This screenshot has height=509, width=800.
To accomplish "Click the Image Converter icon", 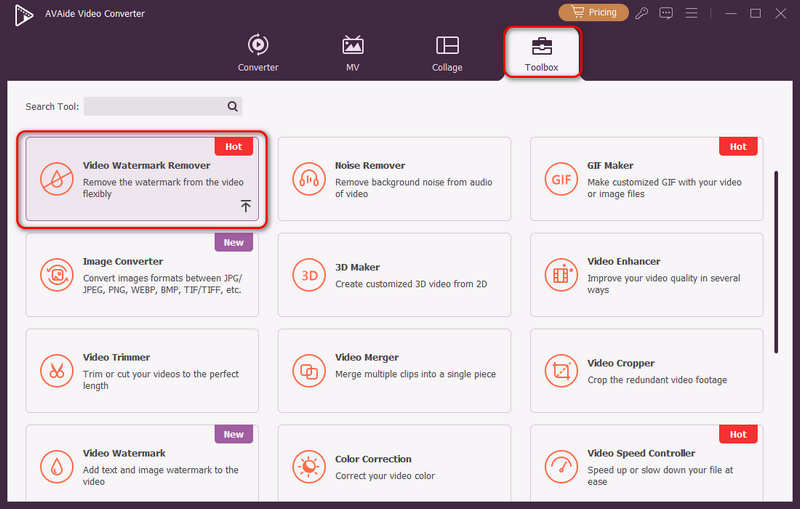I will (x=57, y=275).
